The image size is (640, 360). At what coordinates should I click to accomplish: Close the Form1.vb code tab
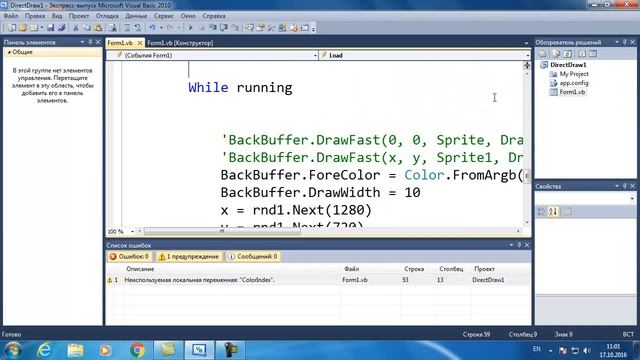(140, 43)
